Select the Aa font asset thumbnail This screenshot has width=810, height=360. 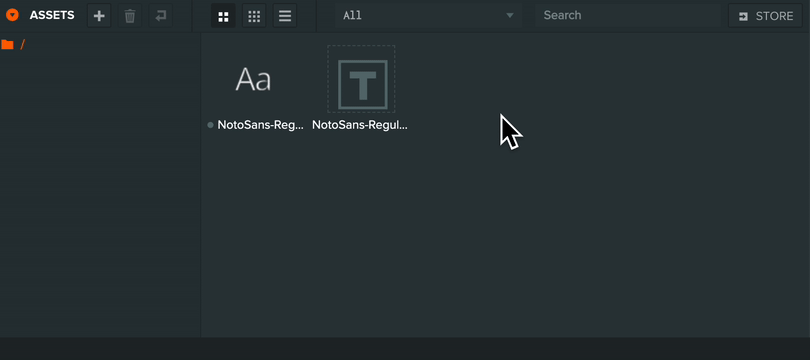(x=254, y=79)
